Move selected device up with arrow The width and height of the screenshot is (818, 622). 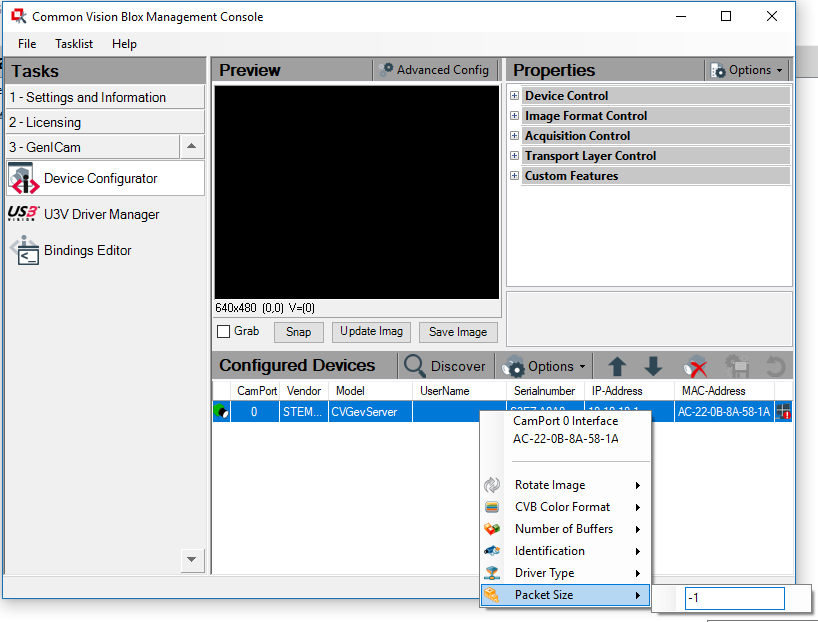(x=617, y=366)
